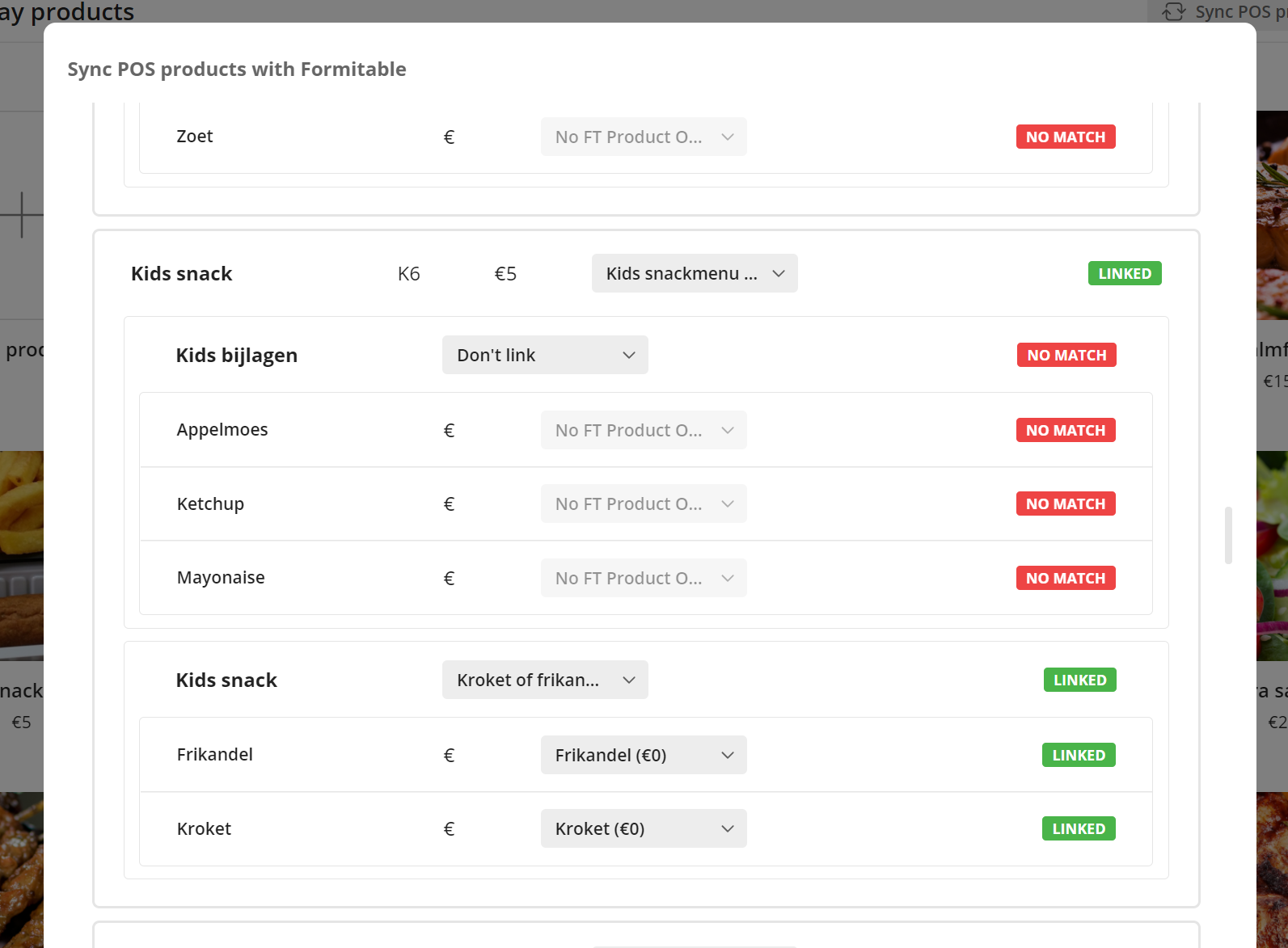This screenshot has height=948, width=1288.
Task: Open the Zoet product option dropdown
Action: tap(643, 137)
